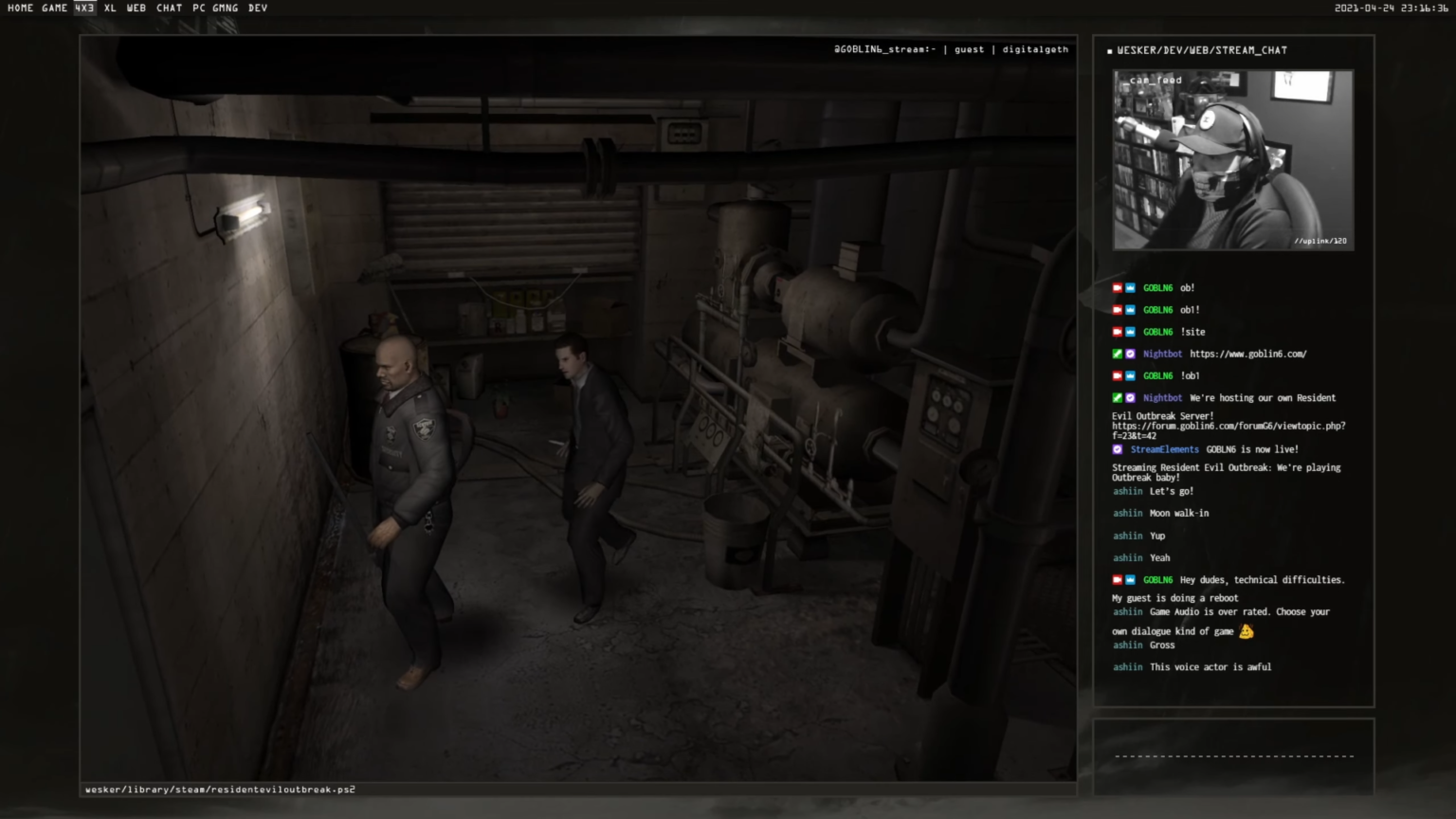Click the cam_feed webcam thumbnail
The height and width of the screenshot is (819, 1456).
coord(1233,160)
